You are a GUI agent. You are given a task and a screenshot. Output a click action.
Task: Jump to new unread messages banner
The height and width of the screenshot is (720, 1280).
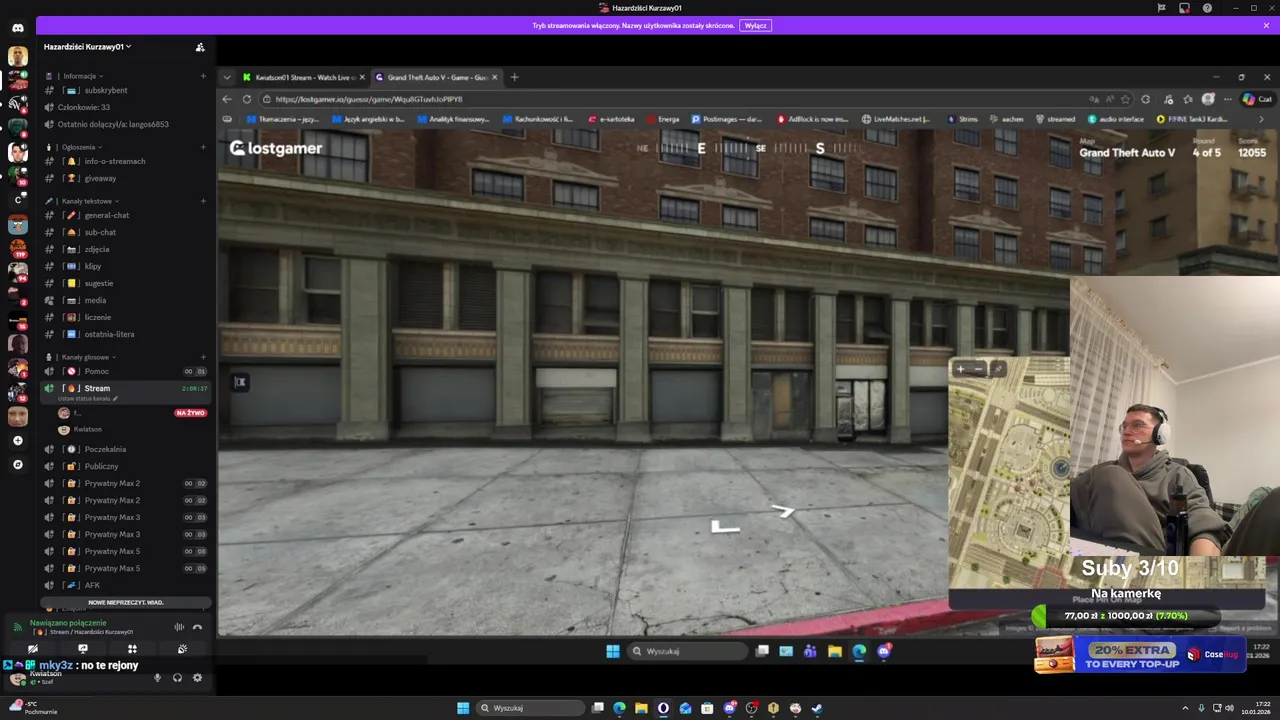125,602
